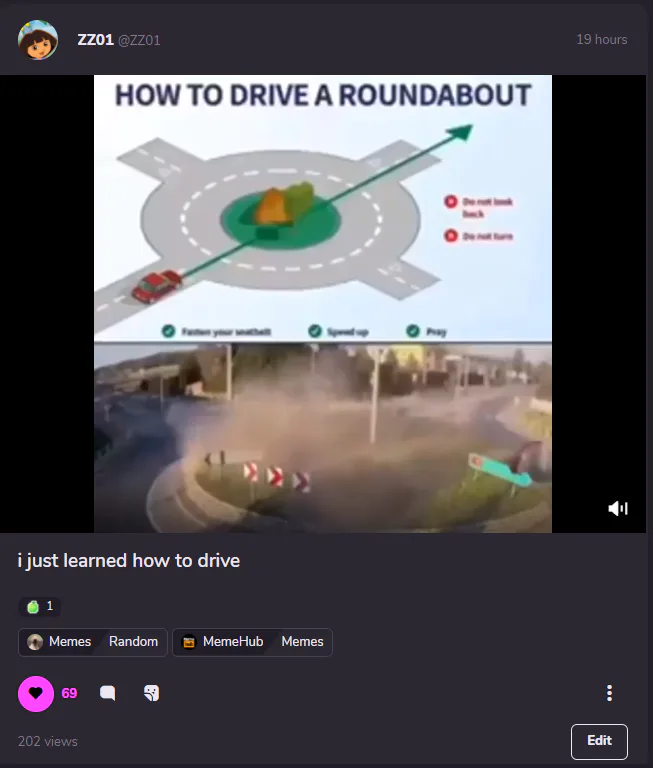Click the @ZZ01 handle
This screenshot has height=768, width=653.
coord(139,40)
